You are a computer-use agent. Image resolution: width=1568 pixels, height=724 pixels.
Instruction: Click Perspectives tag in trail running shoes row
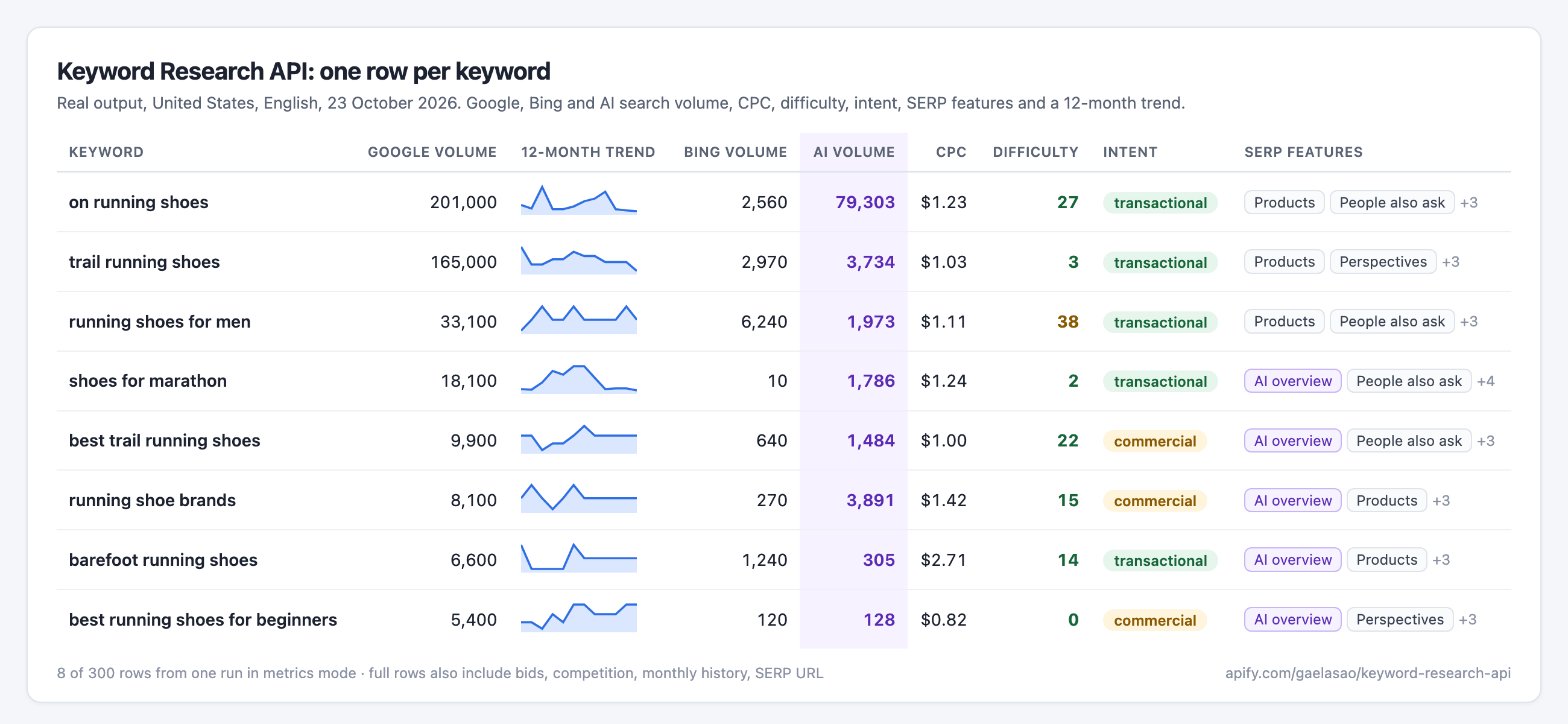pos(1382,262)
